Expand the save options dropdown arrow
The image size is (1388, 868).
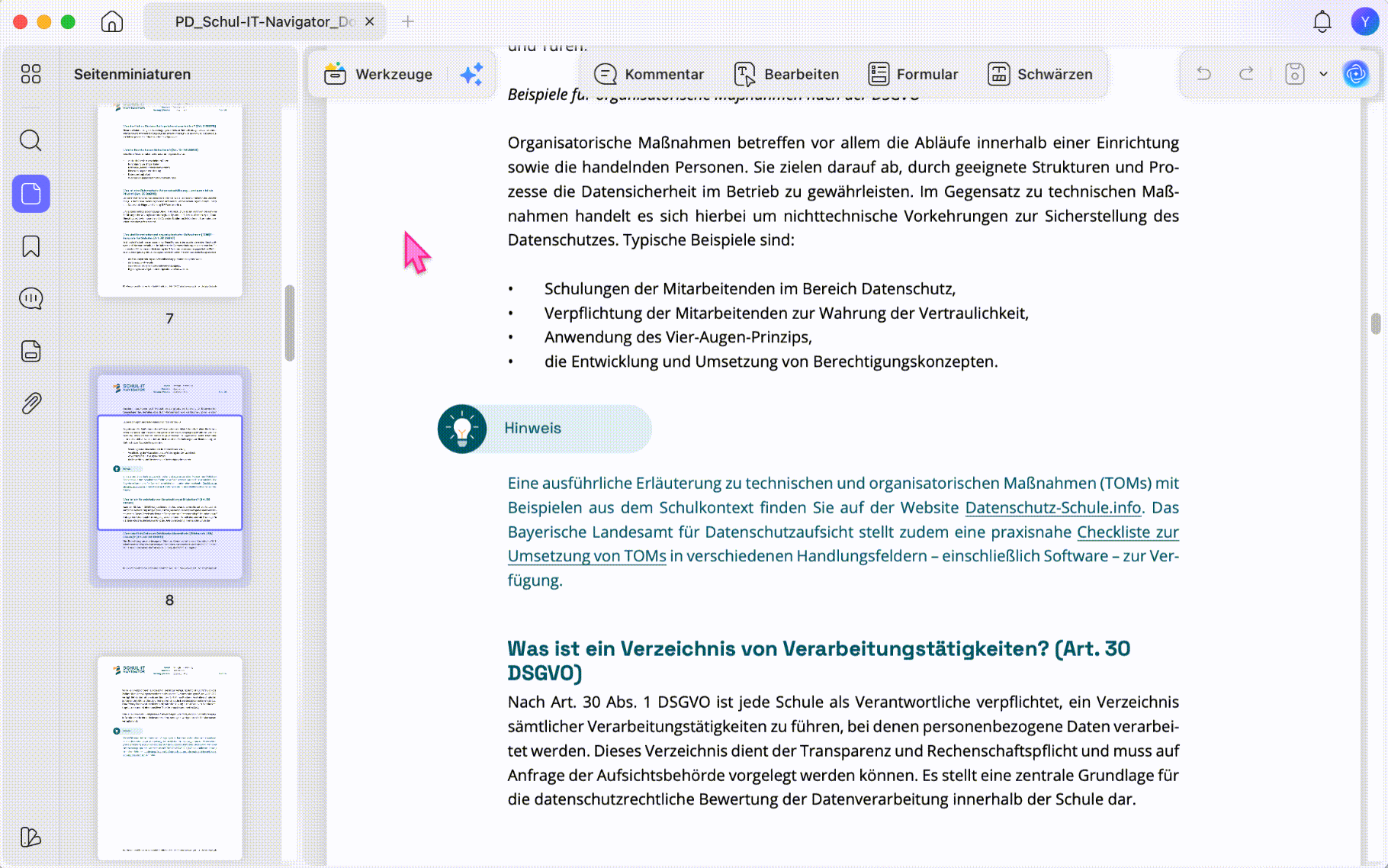pos(1323,74)
